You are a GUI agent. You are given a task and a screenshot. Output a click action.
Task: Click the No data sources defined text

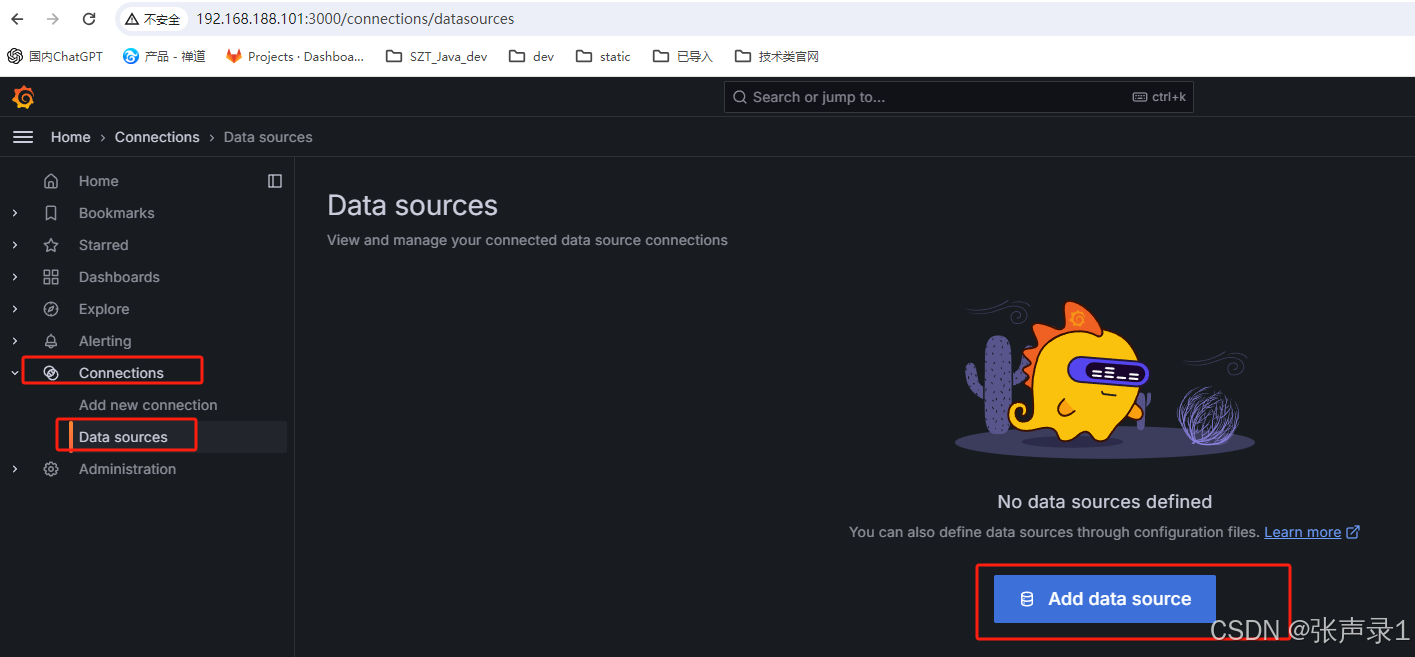(1104, 502)
